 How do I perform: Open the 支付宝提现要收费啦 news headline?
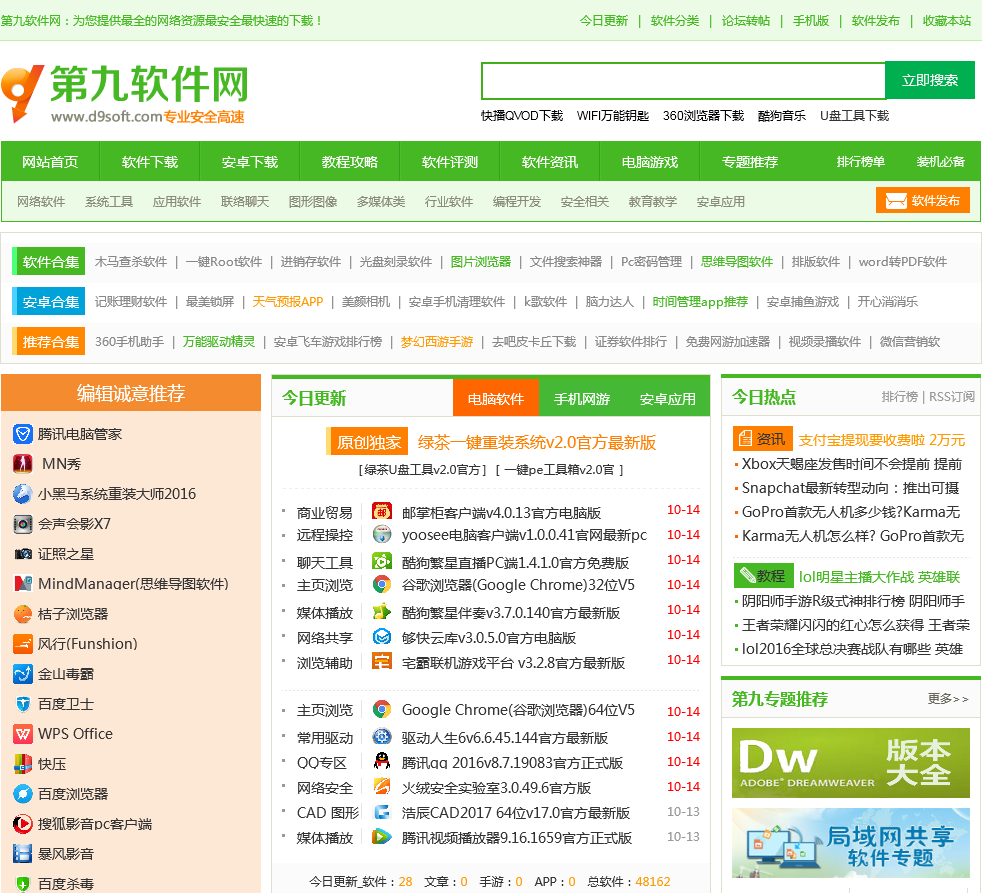tap(881, 440)
